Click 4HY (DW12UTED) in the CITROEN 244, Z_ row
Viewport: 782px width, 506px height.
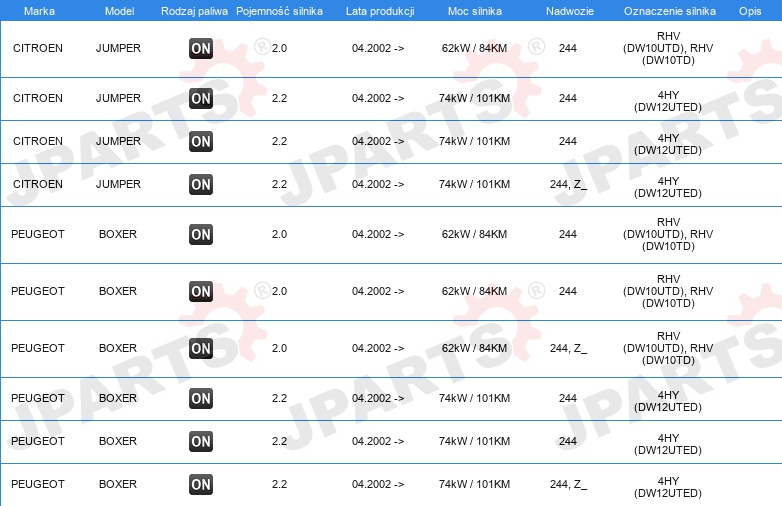coord(668,187)
